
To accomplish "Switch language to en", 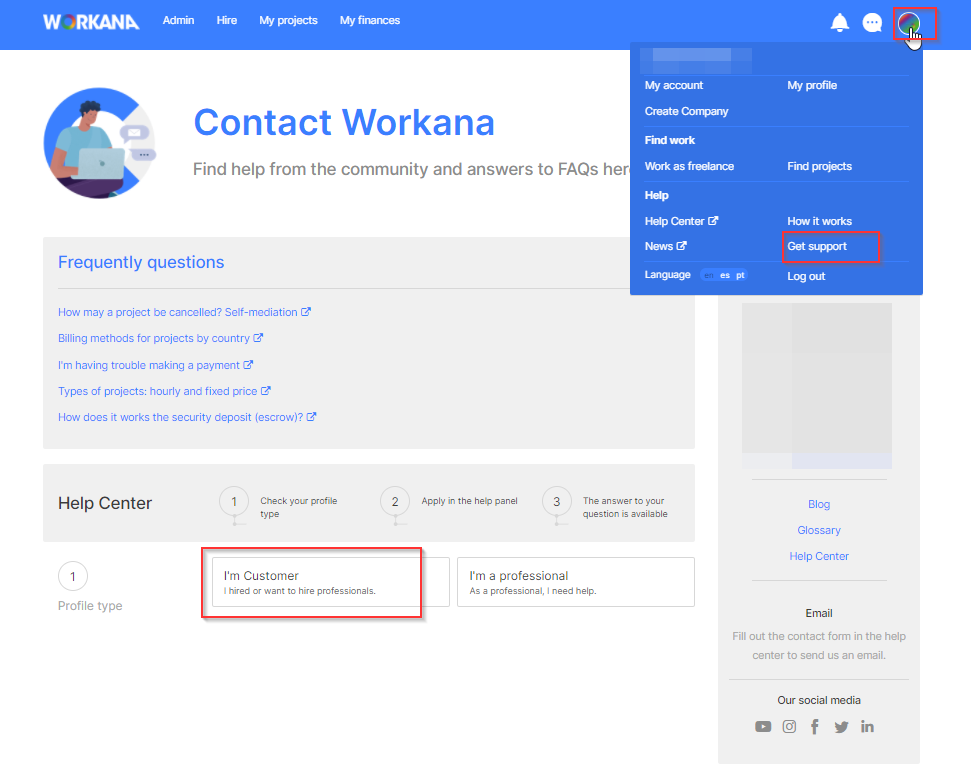I will click(709, 275).
